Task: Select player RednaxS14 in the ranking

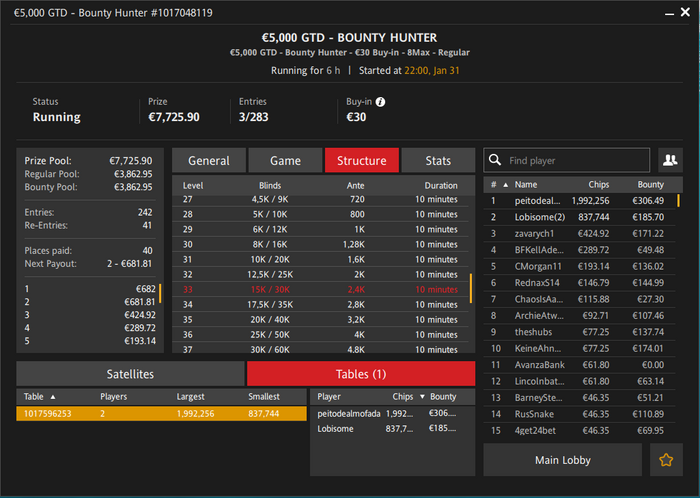Action: click(579, 282)
